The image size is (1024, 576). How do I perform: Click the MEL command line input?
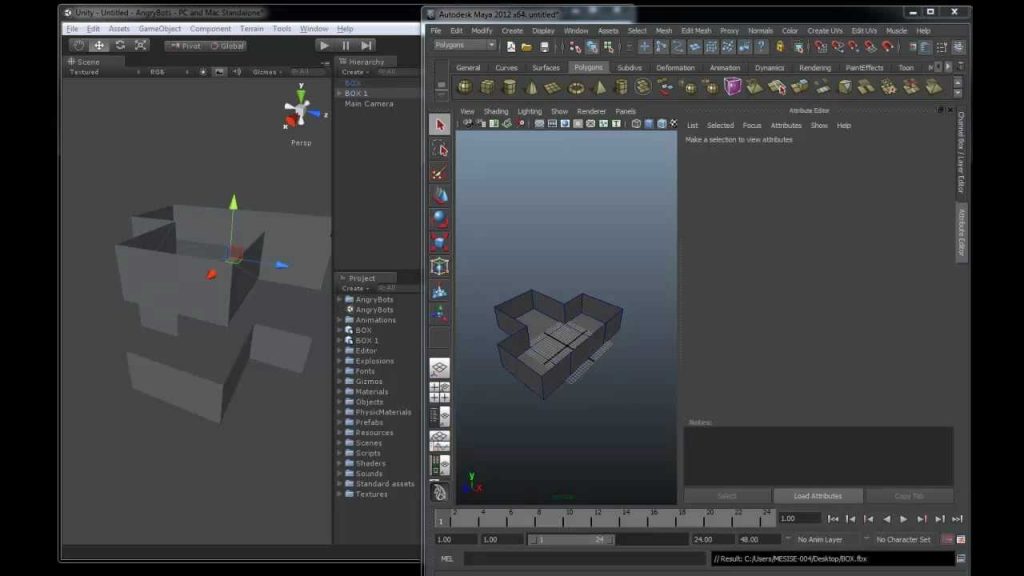[x=584, y=558]
